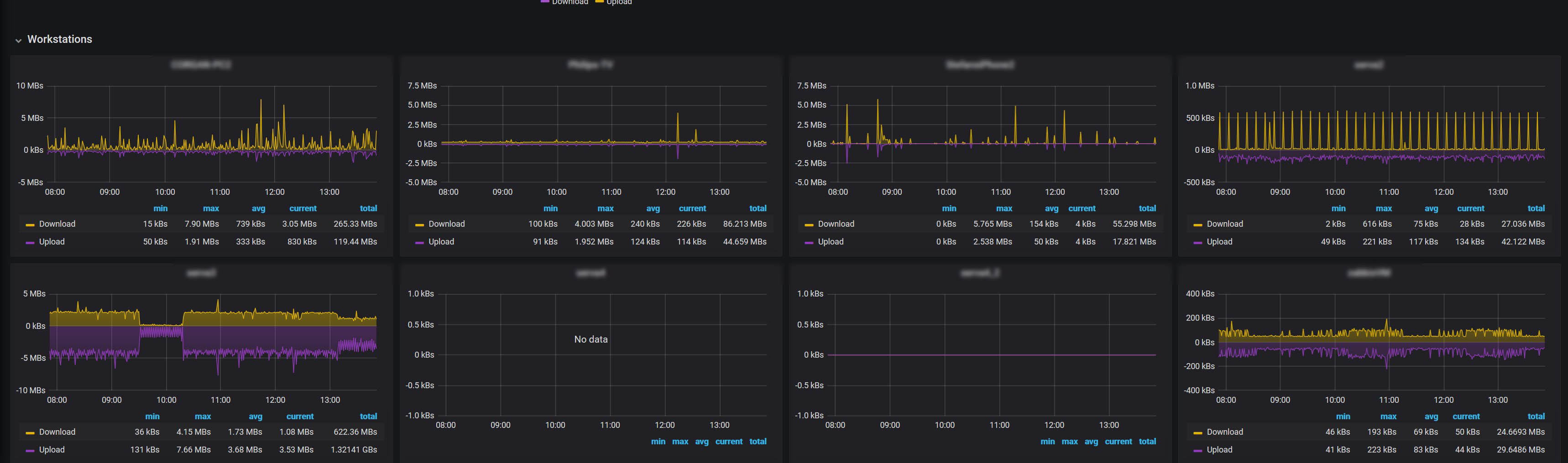Toggle Upload series with 44.659 MBs total
1568x463 pixels.
pos(441,242)
